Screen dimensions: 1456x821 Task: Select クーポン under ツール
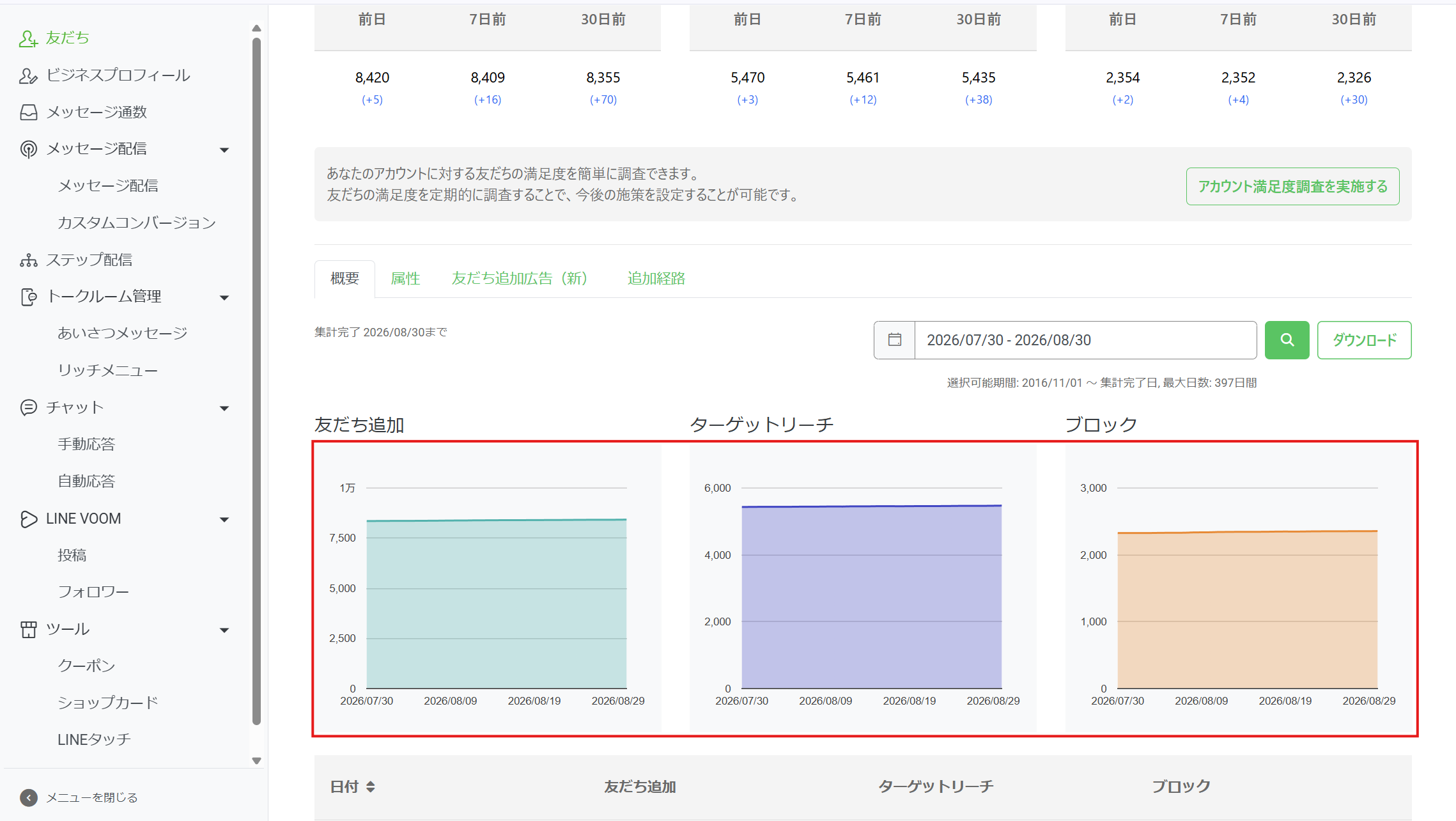tap(86, 666)
